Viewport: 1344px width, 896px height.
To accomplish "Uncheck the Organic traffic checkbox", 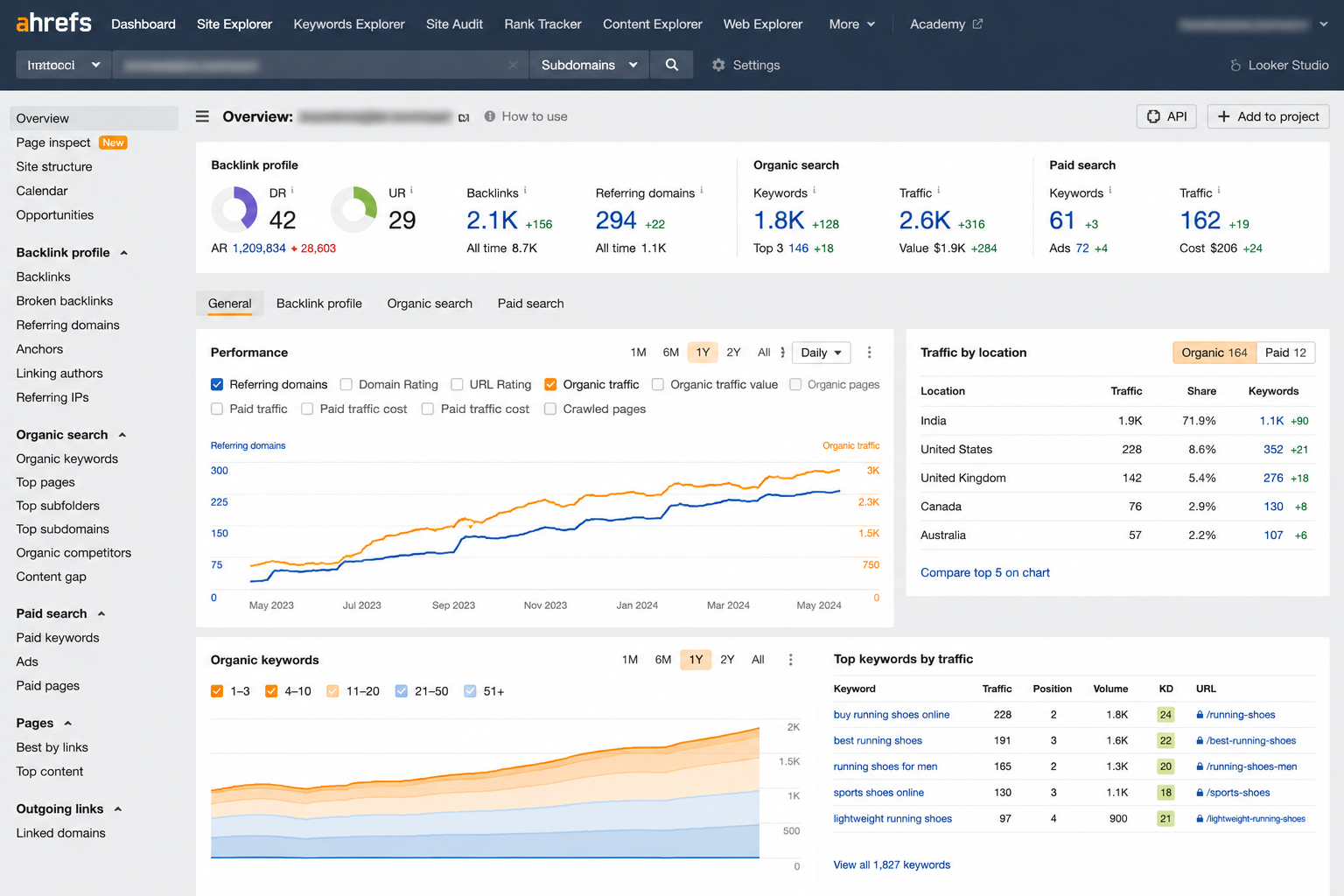I will 550,384.
